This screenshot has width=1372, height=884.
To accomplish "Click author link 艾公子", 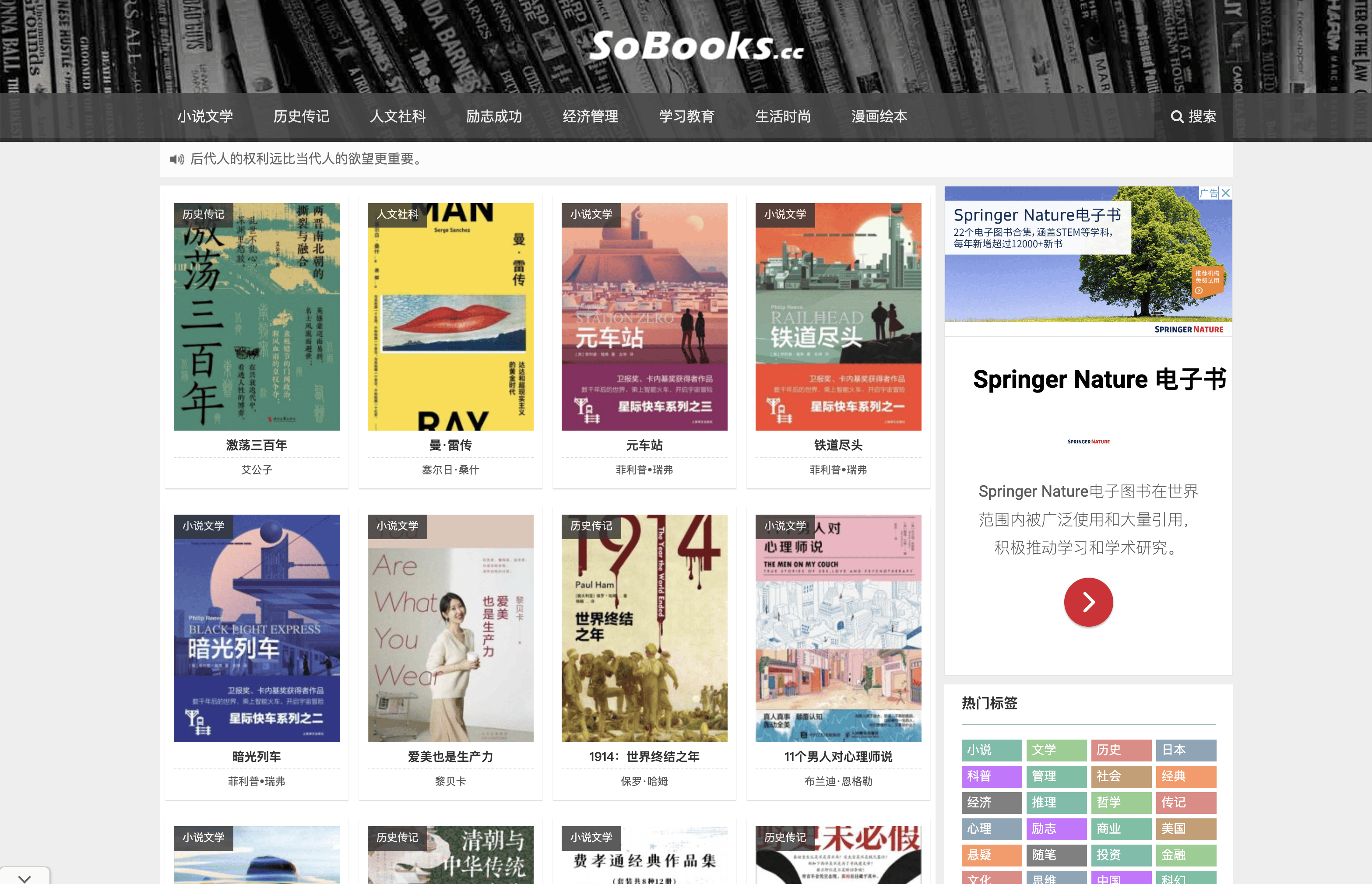I will coord(257,470).
